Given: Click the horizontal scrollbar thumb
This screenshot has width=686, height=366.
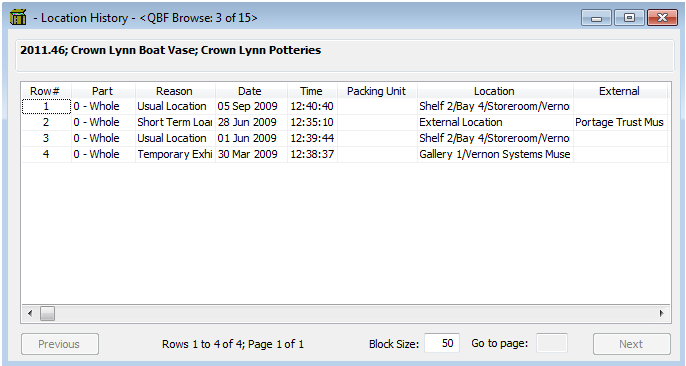Looking at the screenshot, I should pos(47,314).
